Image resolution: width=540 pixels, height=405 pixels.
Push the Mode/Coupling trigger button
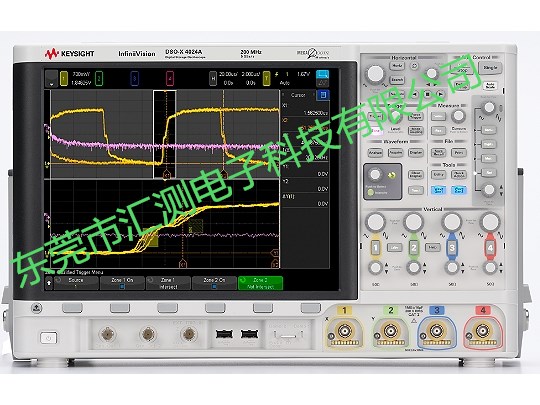[x=416, y=131]
